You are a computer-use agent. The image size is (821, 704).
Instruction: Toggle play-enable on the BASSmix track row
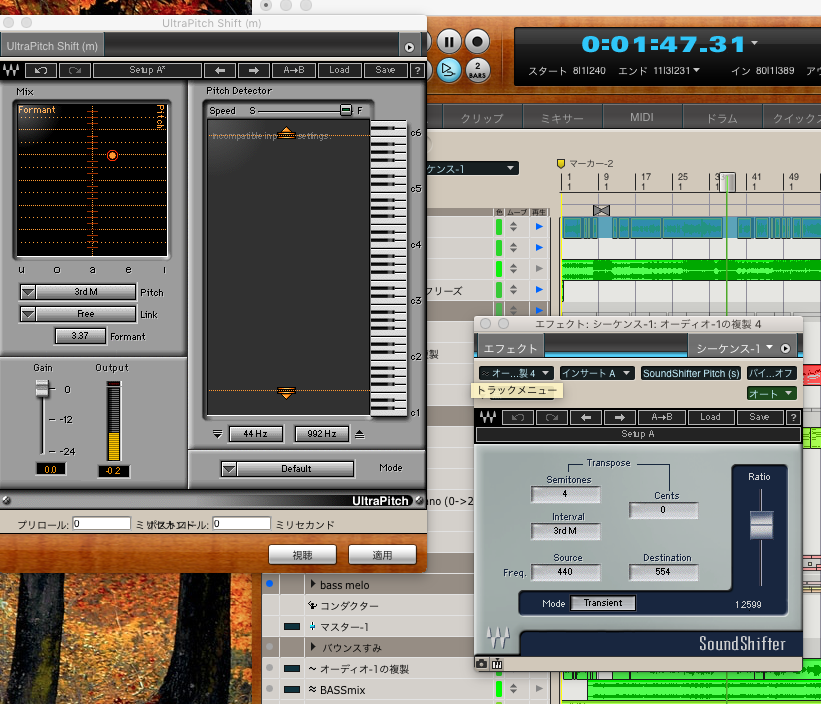(x=539, y=689)
